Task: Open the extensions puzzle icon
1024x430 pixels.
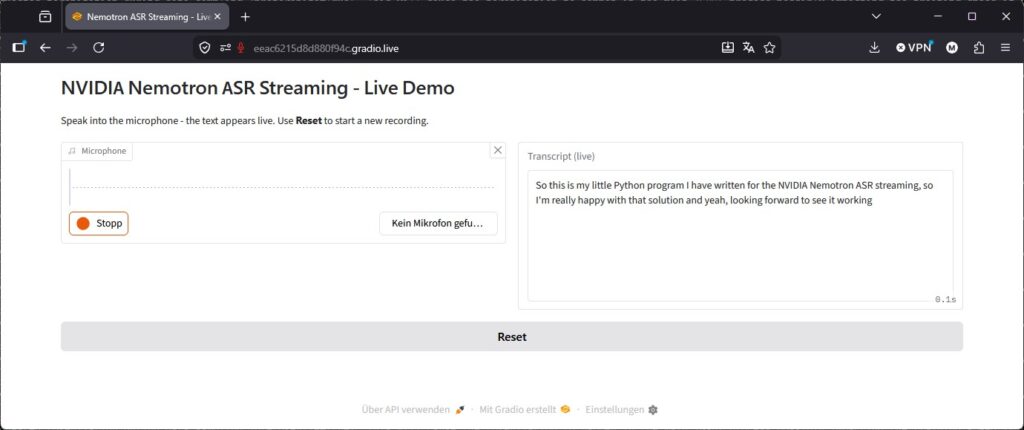Action: (x=979, y=48)
